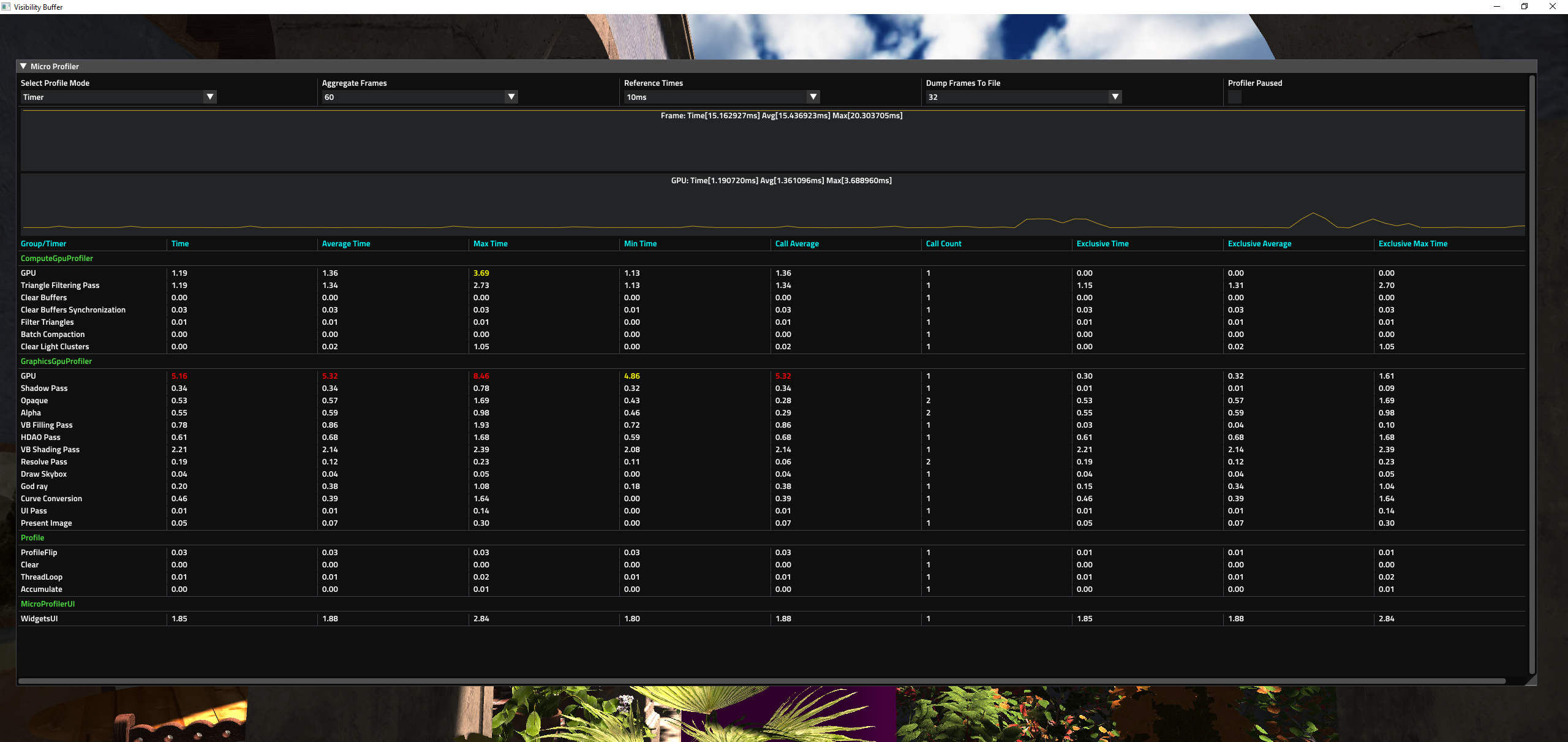This screenshot has width=1568, height=742.
Task: Click the Timer mode icon
Action: click(x=210, y=97)
